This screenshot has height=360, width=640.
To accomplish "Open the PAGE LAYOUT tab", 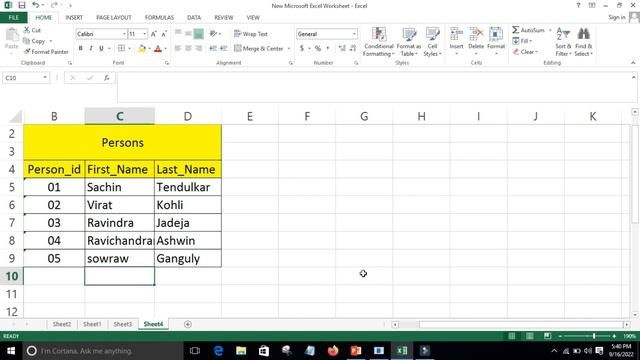I will (113, 18).
